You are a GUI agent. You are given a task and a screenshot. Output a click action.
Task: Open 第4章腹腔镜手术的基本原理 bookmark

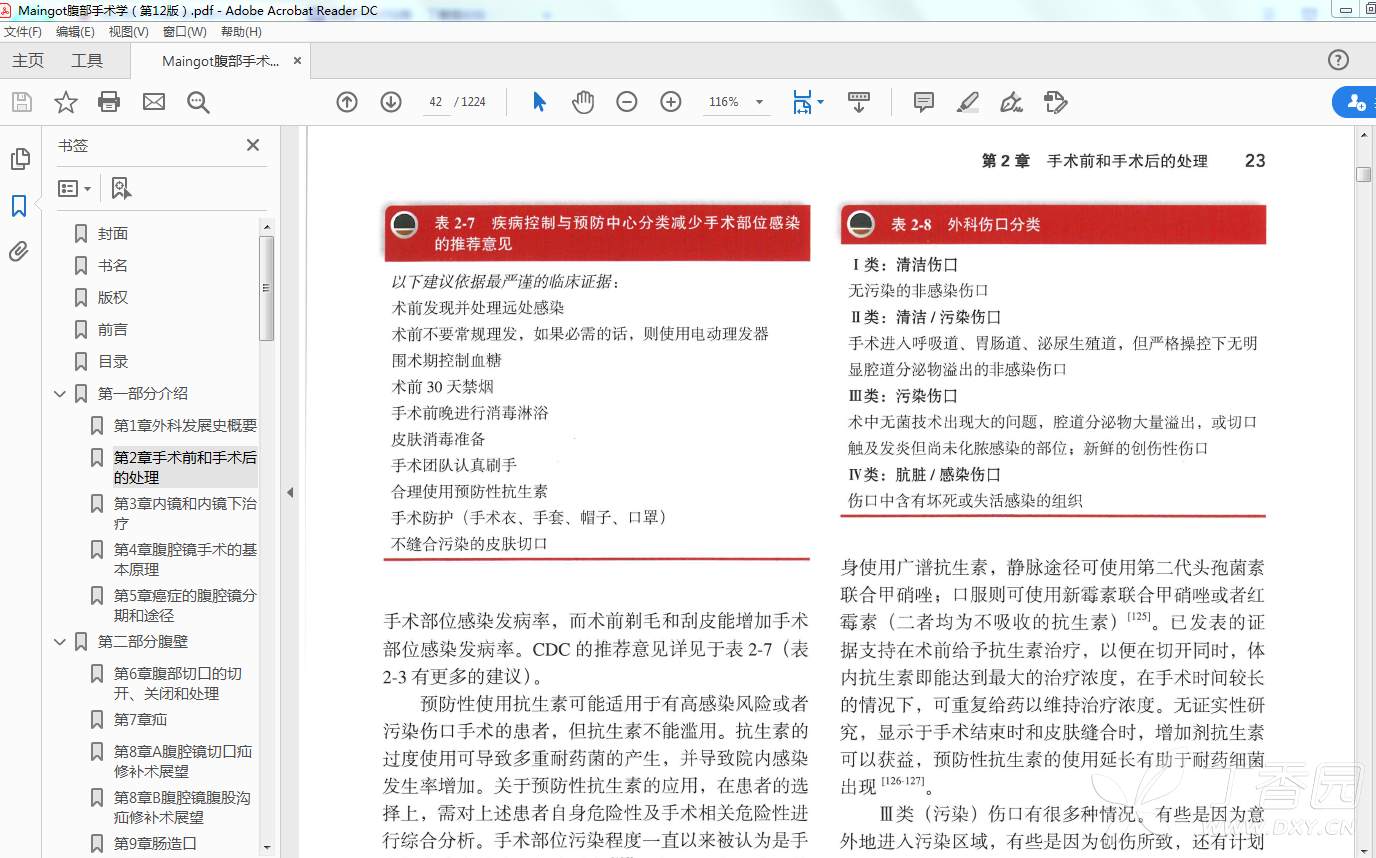185,559
